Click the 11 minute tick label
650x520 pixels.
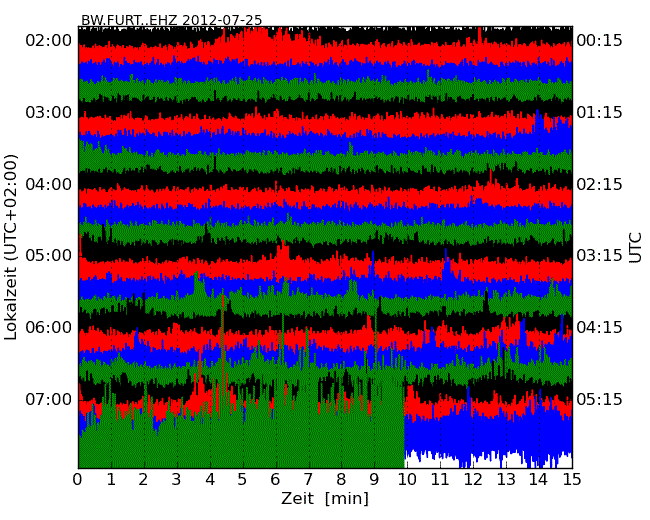click(440, 480)
